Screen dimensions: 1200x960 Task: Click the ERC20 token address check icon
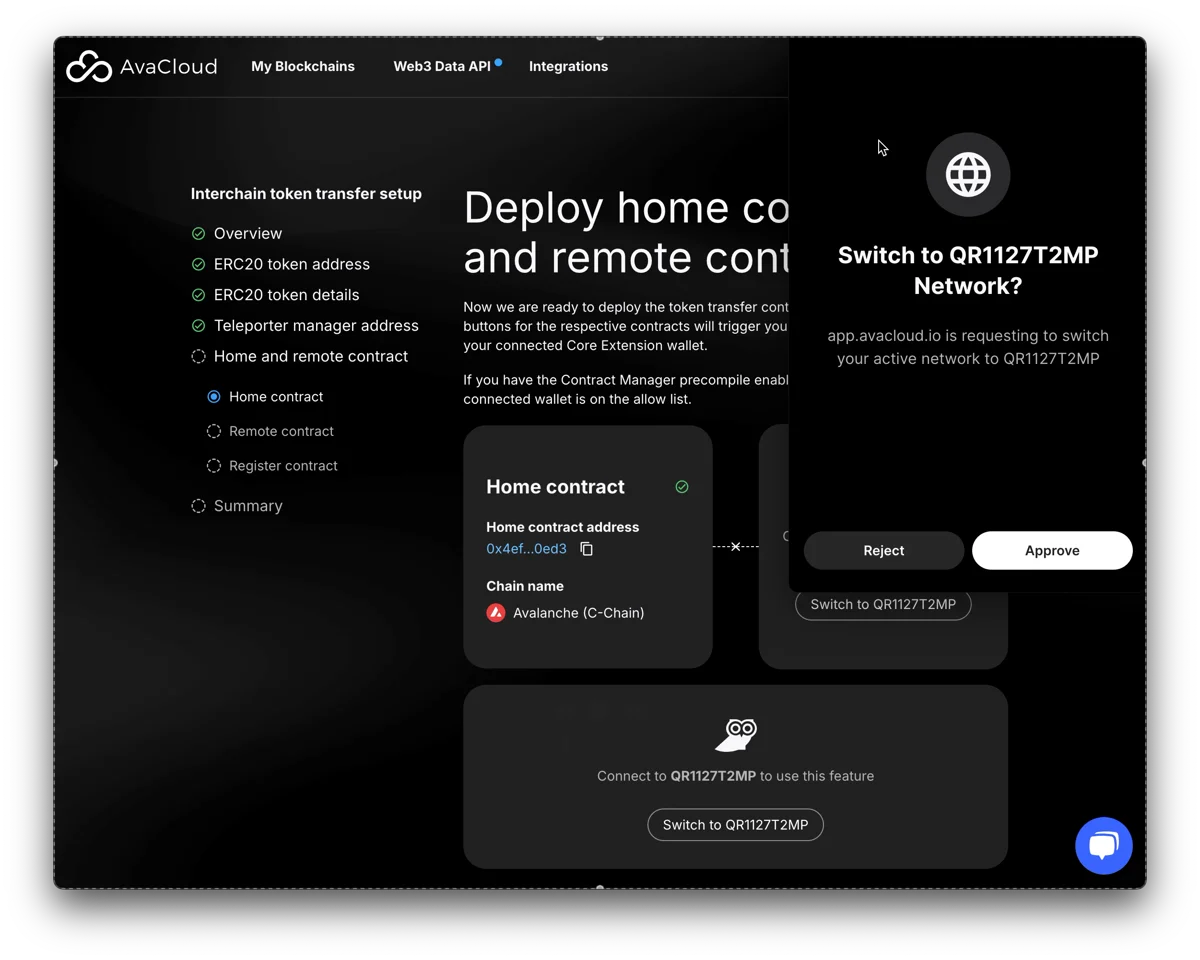[x=198, y=264]
